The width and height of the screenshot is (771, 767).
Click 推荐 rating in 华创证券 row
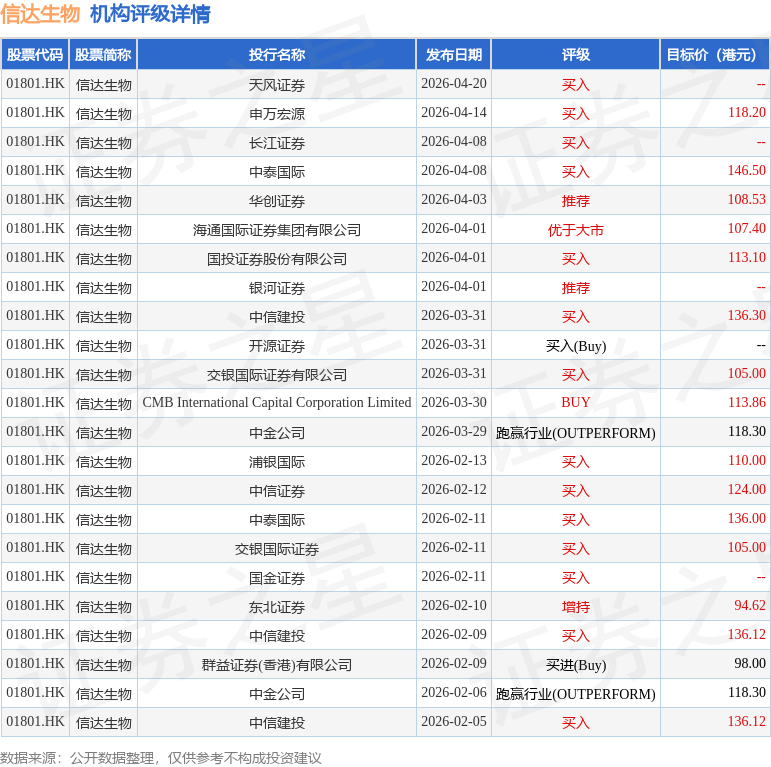coord(576,201)
